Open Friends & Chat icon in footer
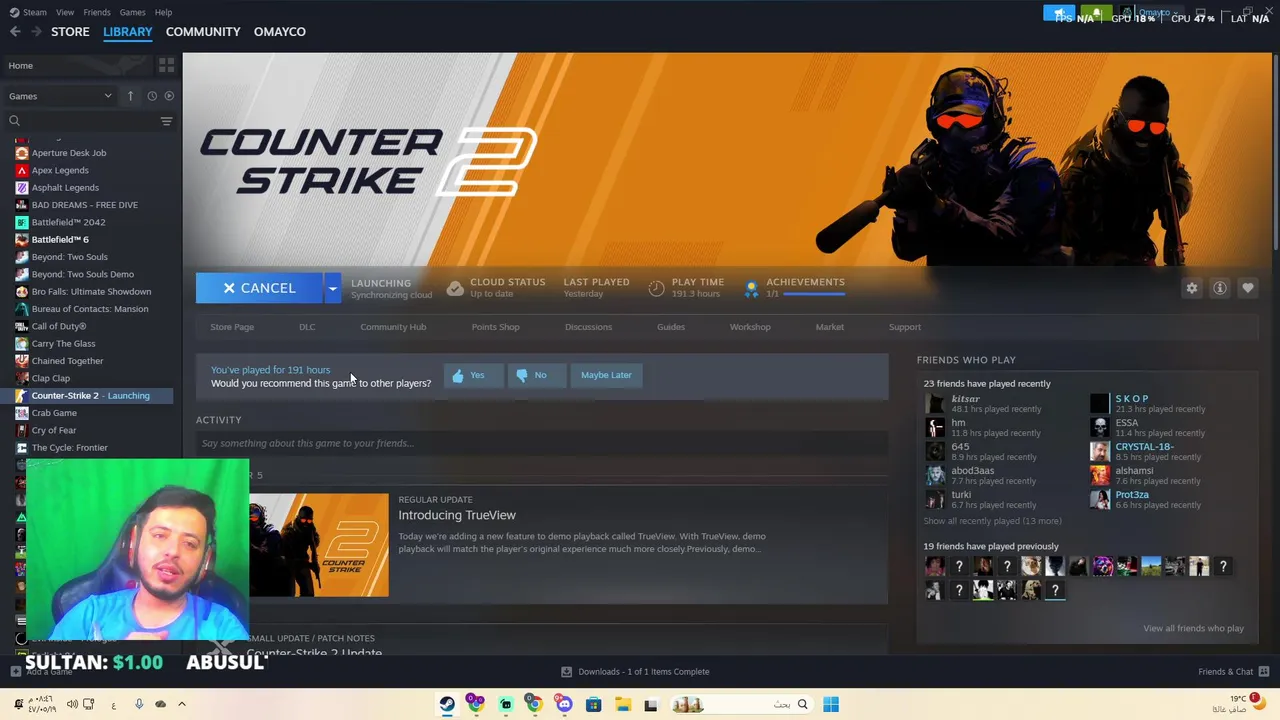The height and width of the screenshot is (720, 1280). click(1264, 672)
